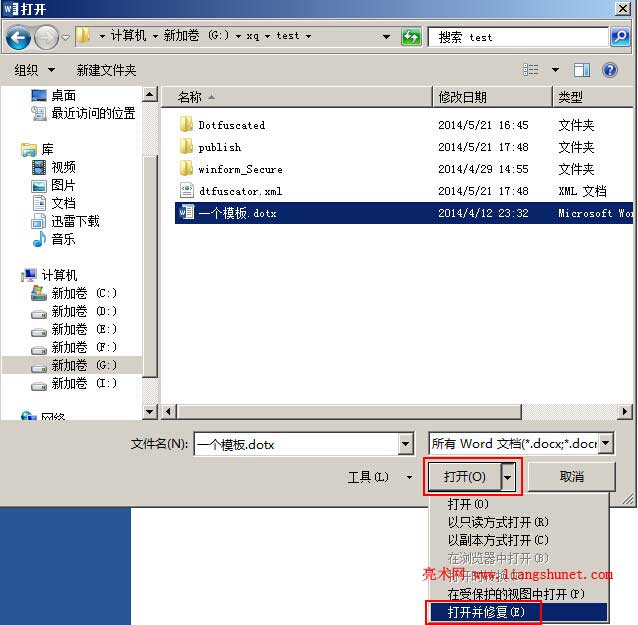Click 新加卷 (G:) breadcrumb segment
Viewport: 638px width, 625px height.
pyautogui.click(x=196, y=36)
